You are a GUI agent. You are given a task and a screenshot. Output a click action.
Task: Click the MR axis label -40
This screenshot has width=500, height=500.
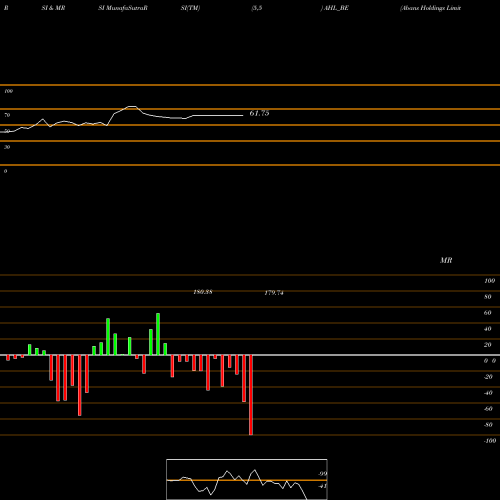488,393
